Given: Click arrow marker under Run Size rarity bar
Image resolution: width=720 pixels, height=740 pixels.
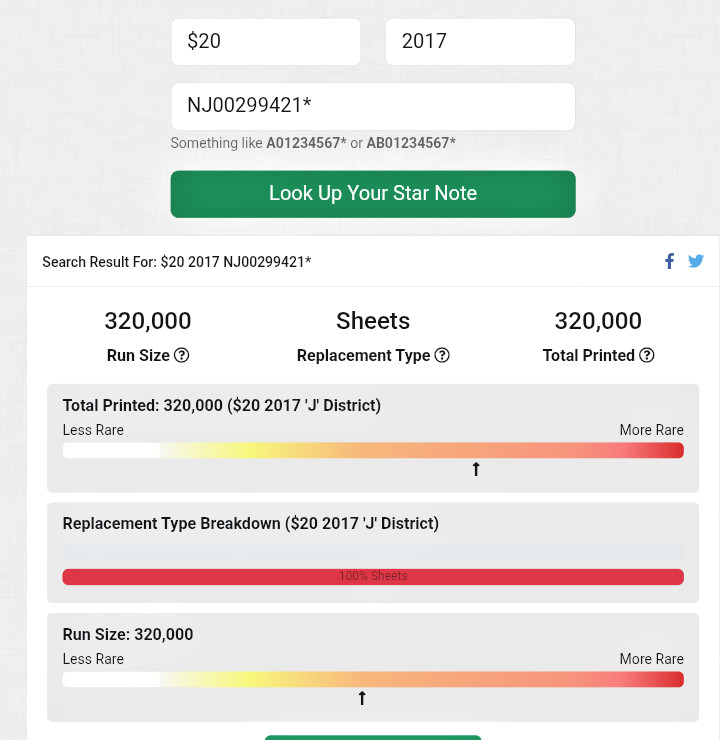Looking at the screenshot, I should point(362,698).
